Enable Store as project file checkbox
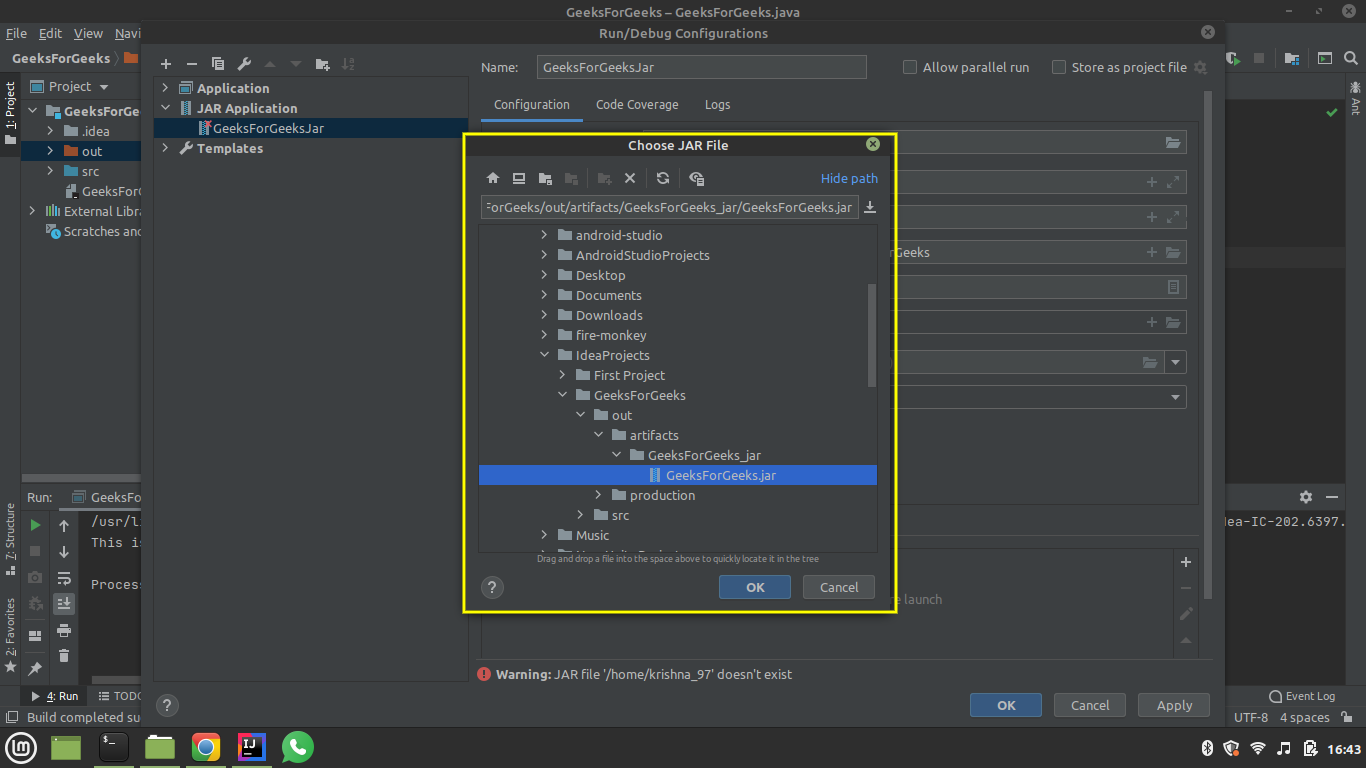 point(1059,67)
